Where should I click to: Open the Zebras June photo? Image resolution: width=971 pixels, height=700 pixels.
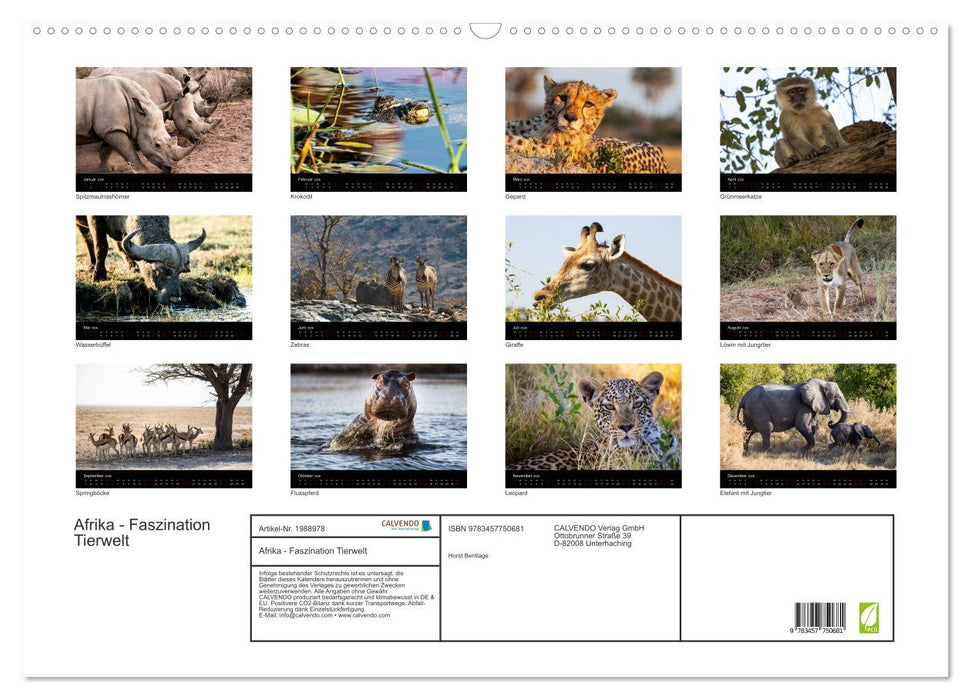coord(378,270)
